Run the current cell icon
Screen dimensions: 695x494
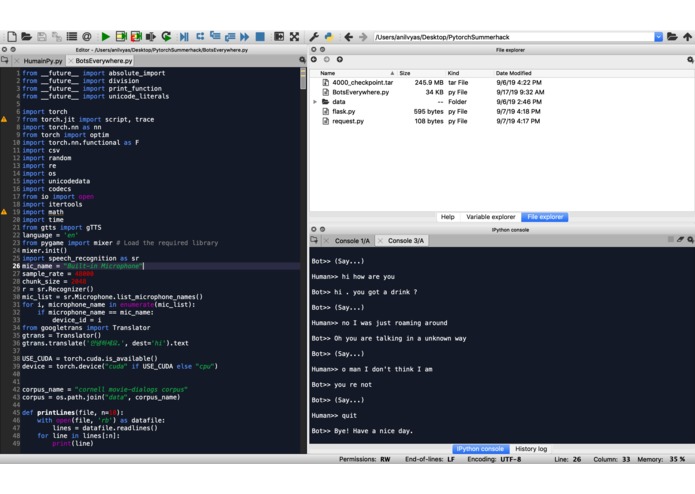[121, 37]
